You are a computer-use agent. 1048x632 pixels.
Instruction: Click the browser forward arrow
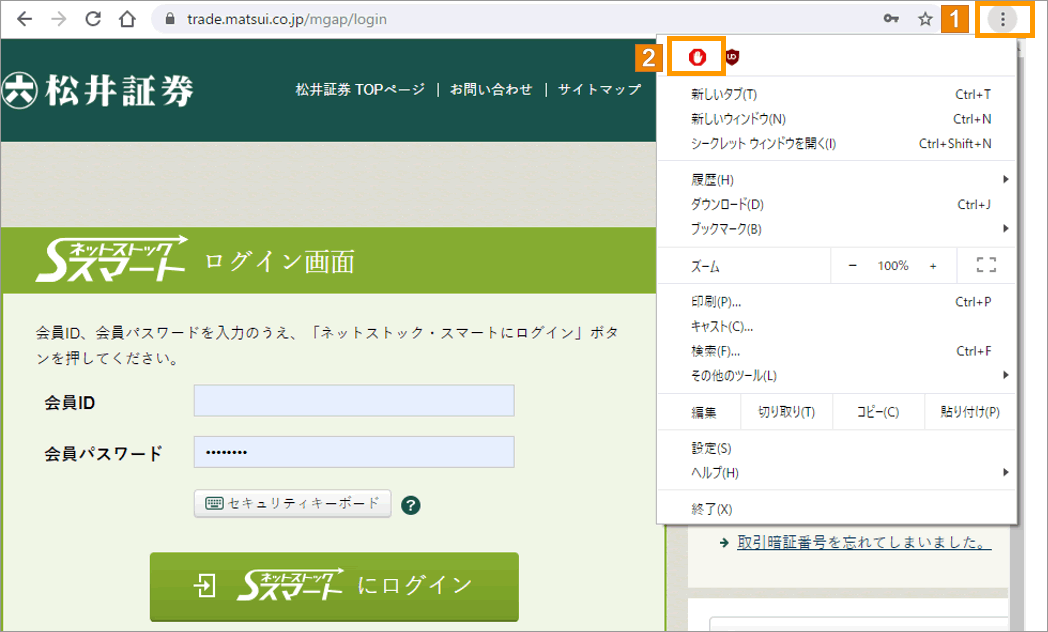click(59, 19)
